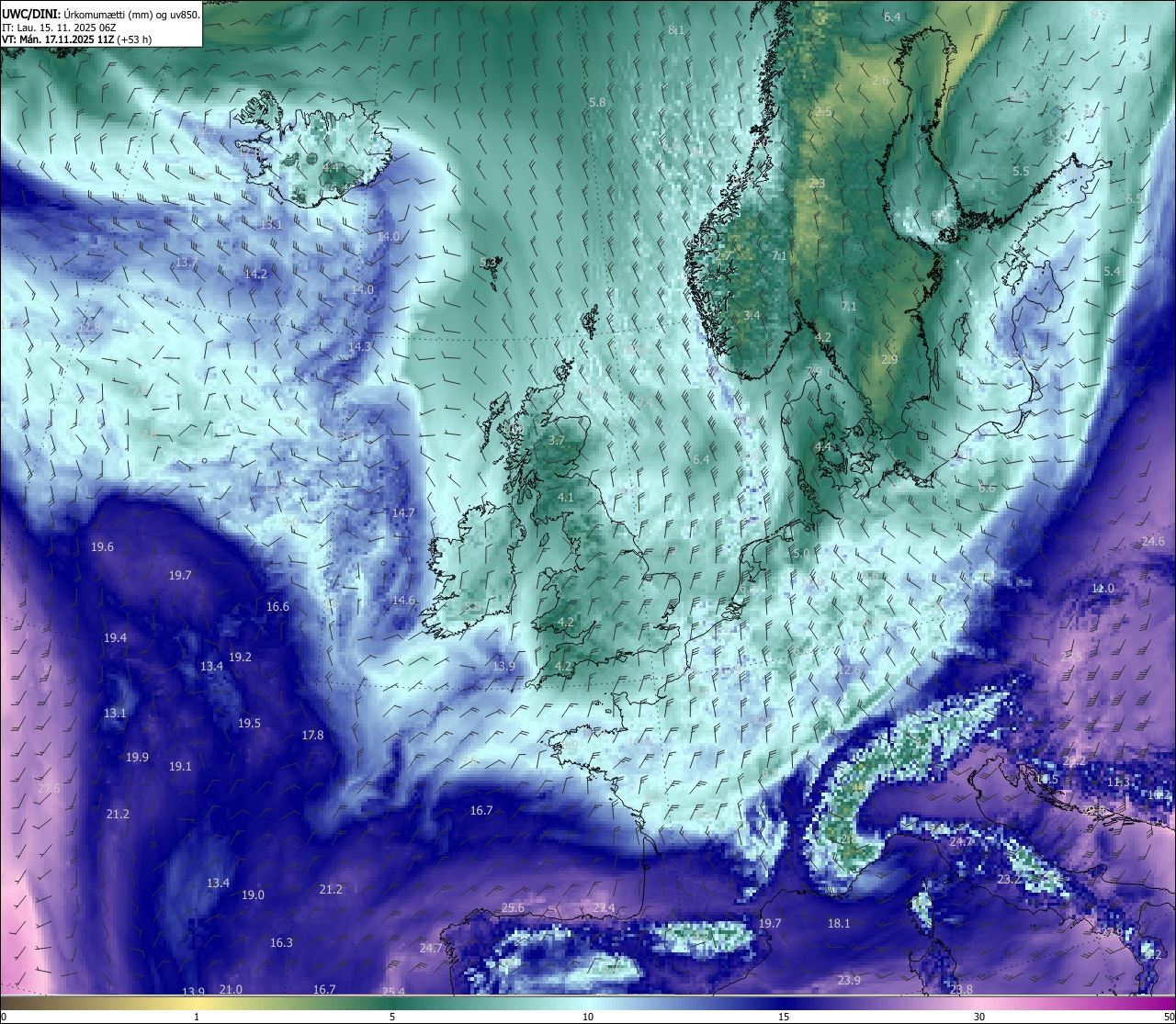Click the colour scale label '30'
1176x1024 pixels.
(x=979, y=1017)
